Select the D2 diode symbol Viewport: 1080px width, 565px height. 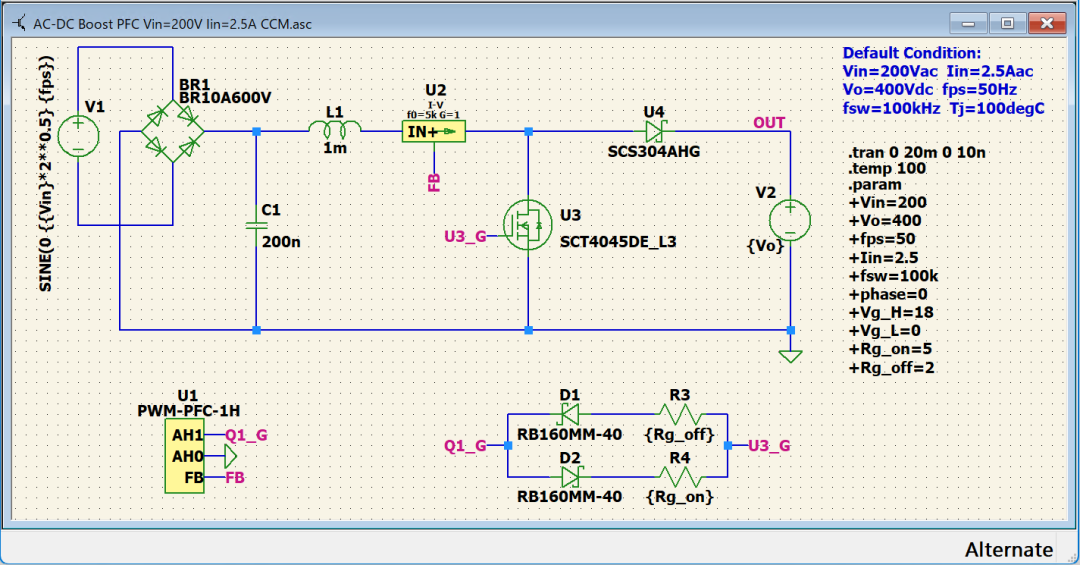(x=572, y=477)
